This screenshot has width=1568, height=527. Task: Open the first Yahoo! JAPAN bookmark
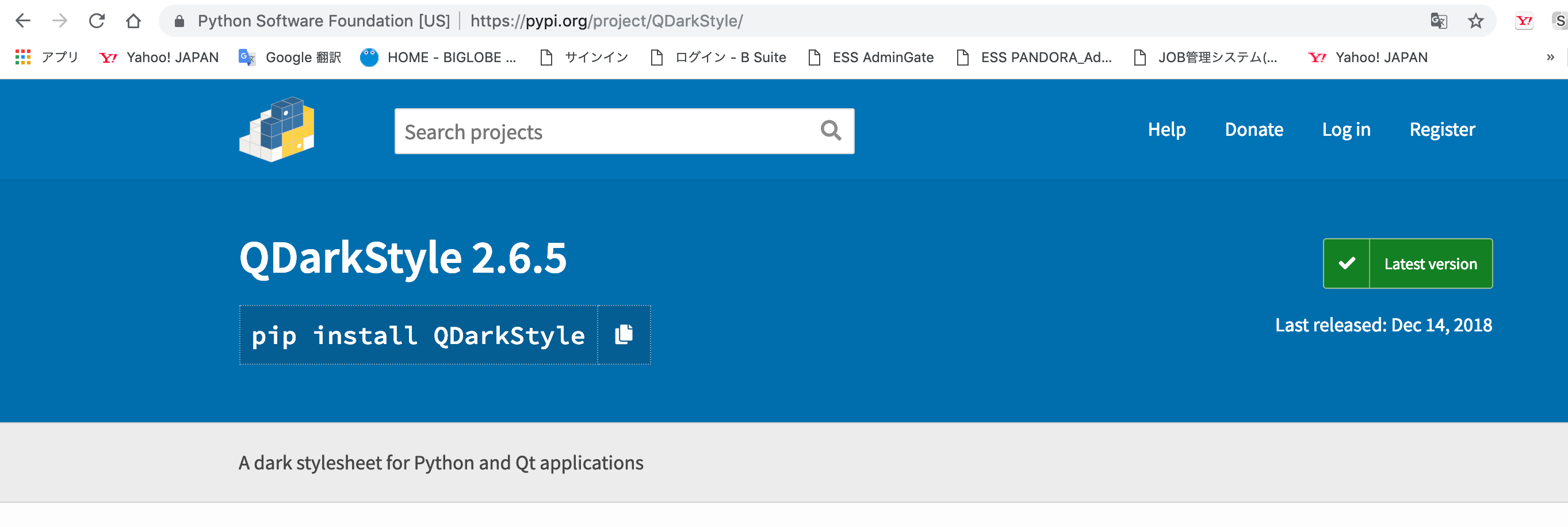pos(159,57)
